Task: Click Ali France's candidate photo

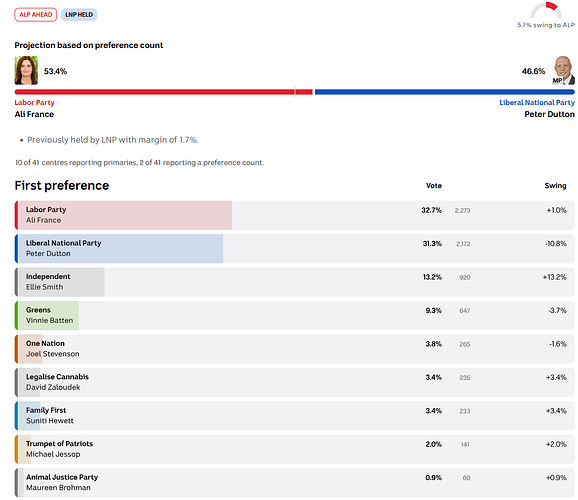Action: [x=26, y=70]
